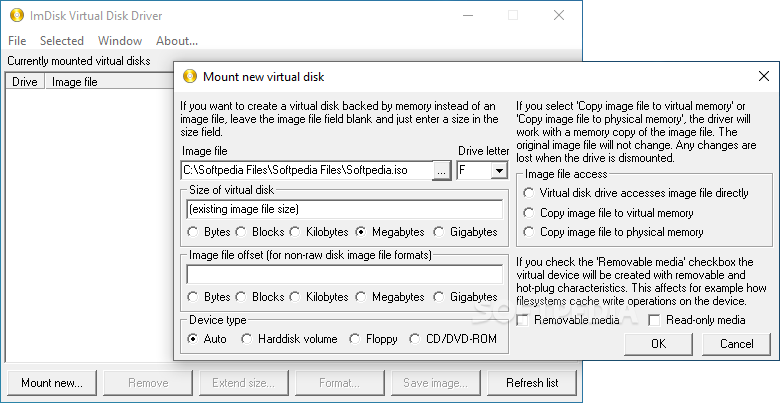Close the ImDisk Virtual Disk Driver window

[x=559, y=15]
